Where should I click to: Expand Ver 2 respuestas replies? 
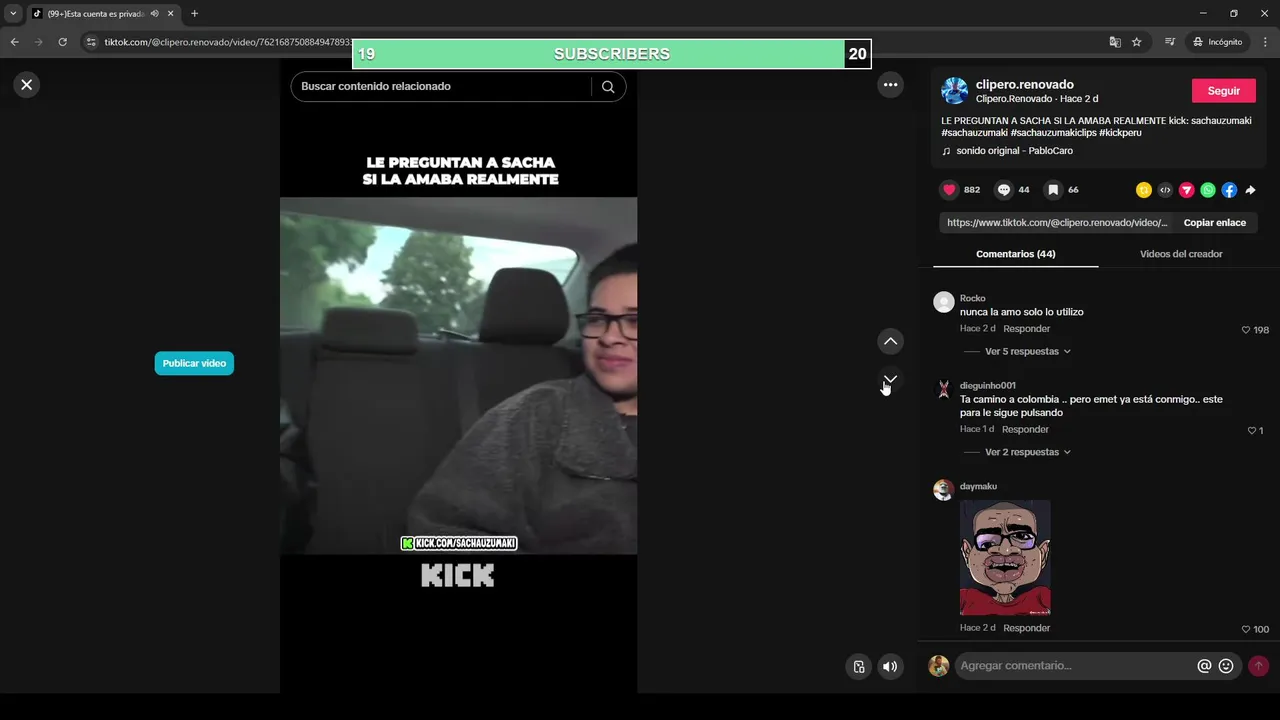[1028, 453]
